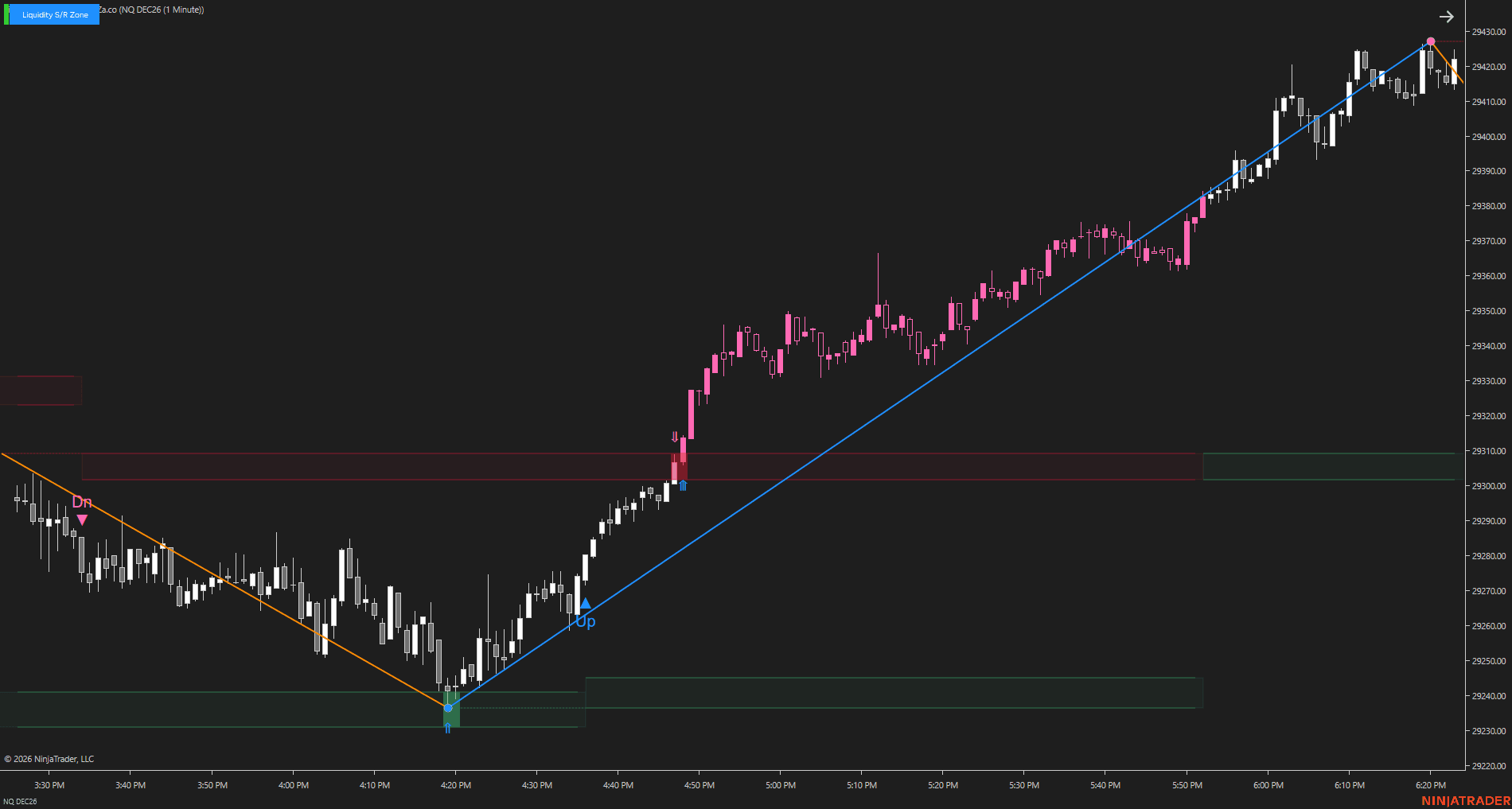Click the 5:00 PM time label

tap(781, 785)
